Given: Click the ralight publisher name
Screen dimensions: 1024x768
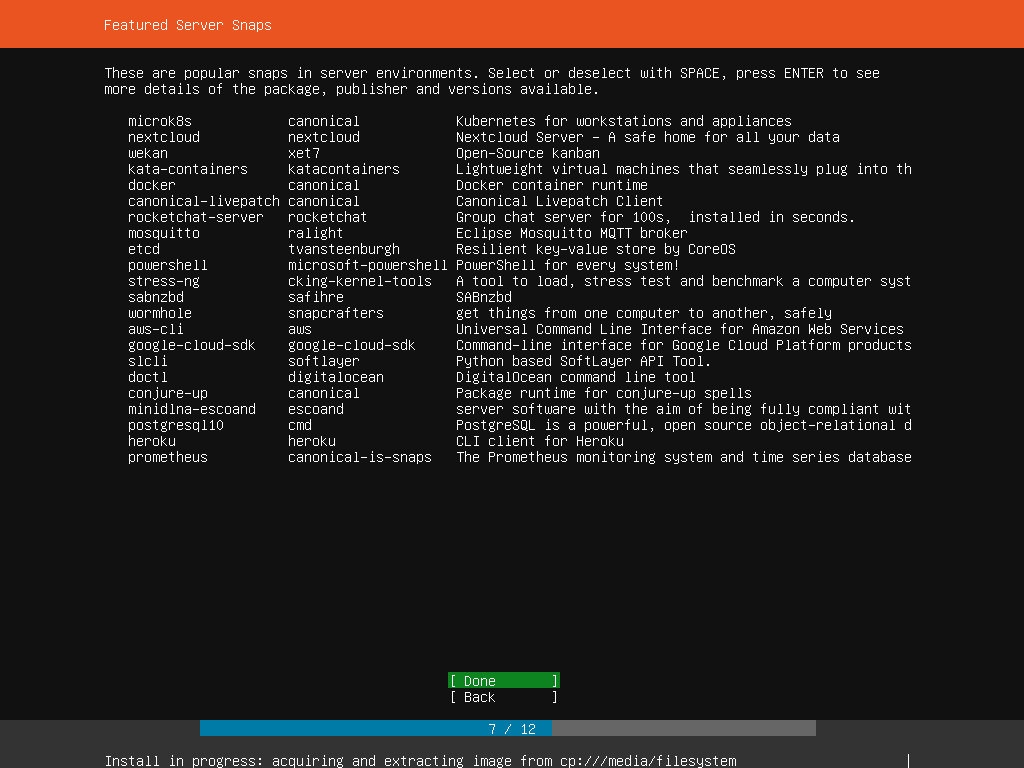Looking at the screenshot, I should 315,233.
